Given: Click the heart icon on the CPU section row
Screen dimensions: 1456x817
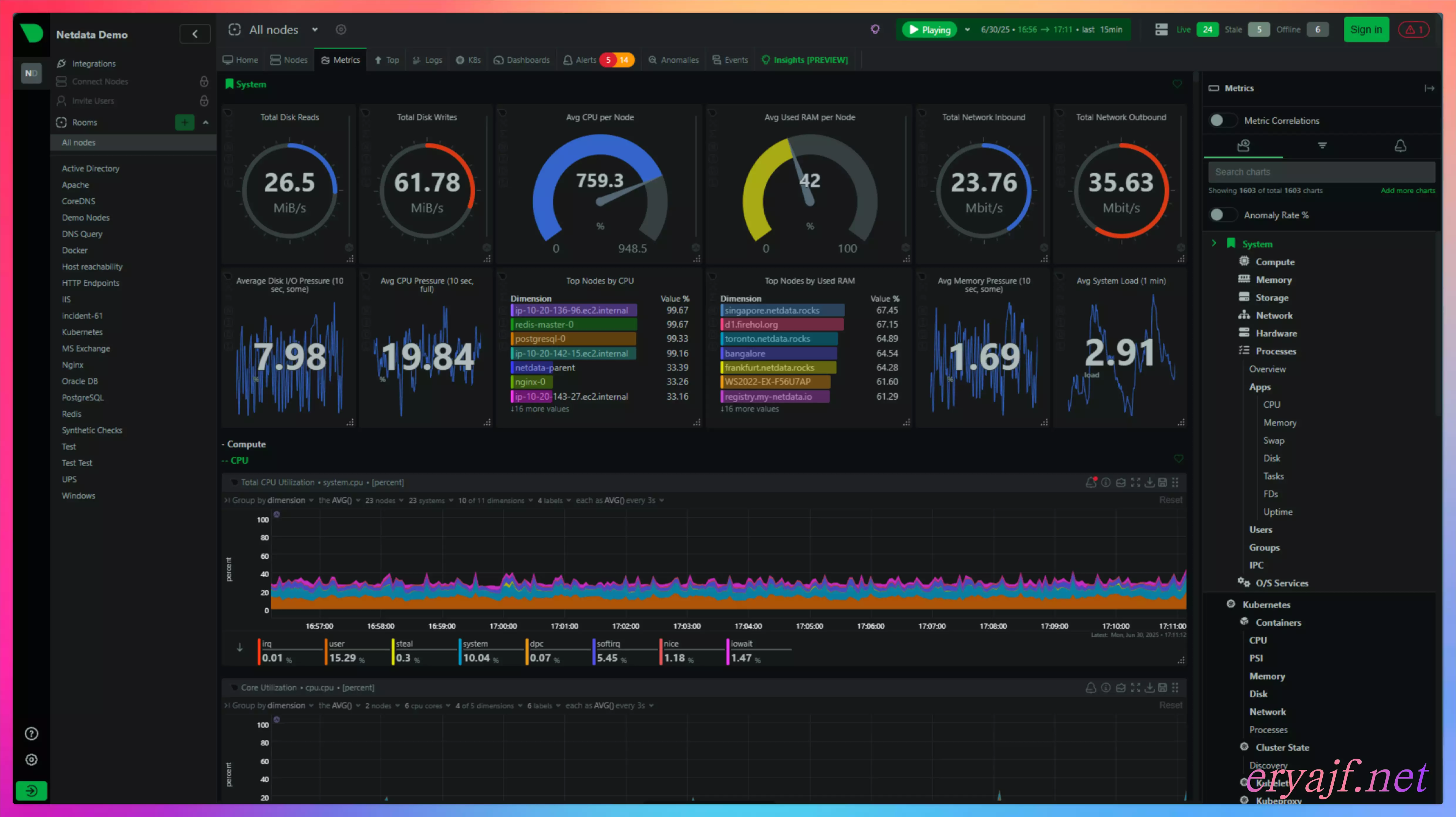Looking at the screenshot, I should click(1178, 458).
